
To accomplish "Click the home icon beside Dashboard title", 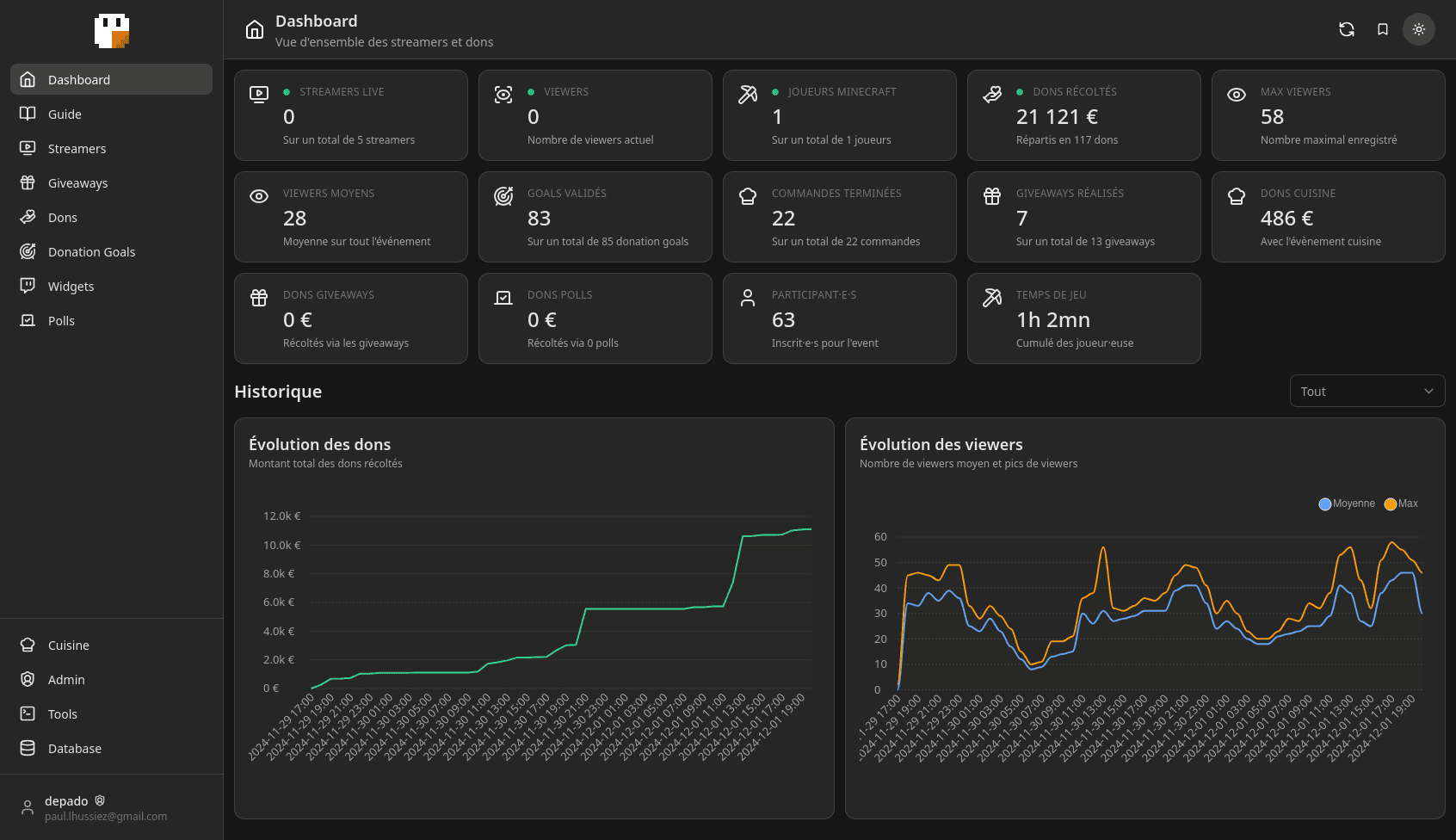I will point(254,28).
